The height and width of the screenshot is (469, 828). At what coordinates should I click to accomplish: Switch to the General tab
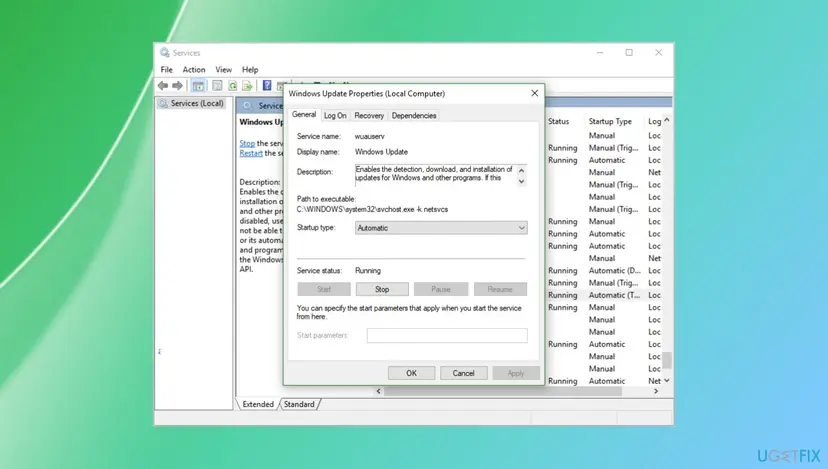pyautogui.click(x=304, y=115)
